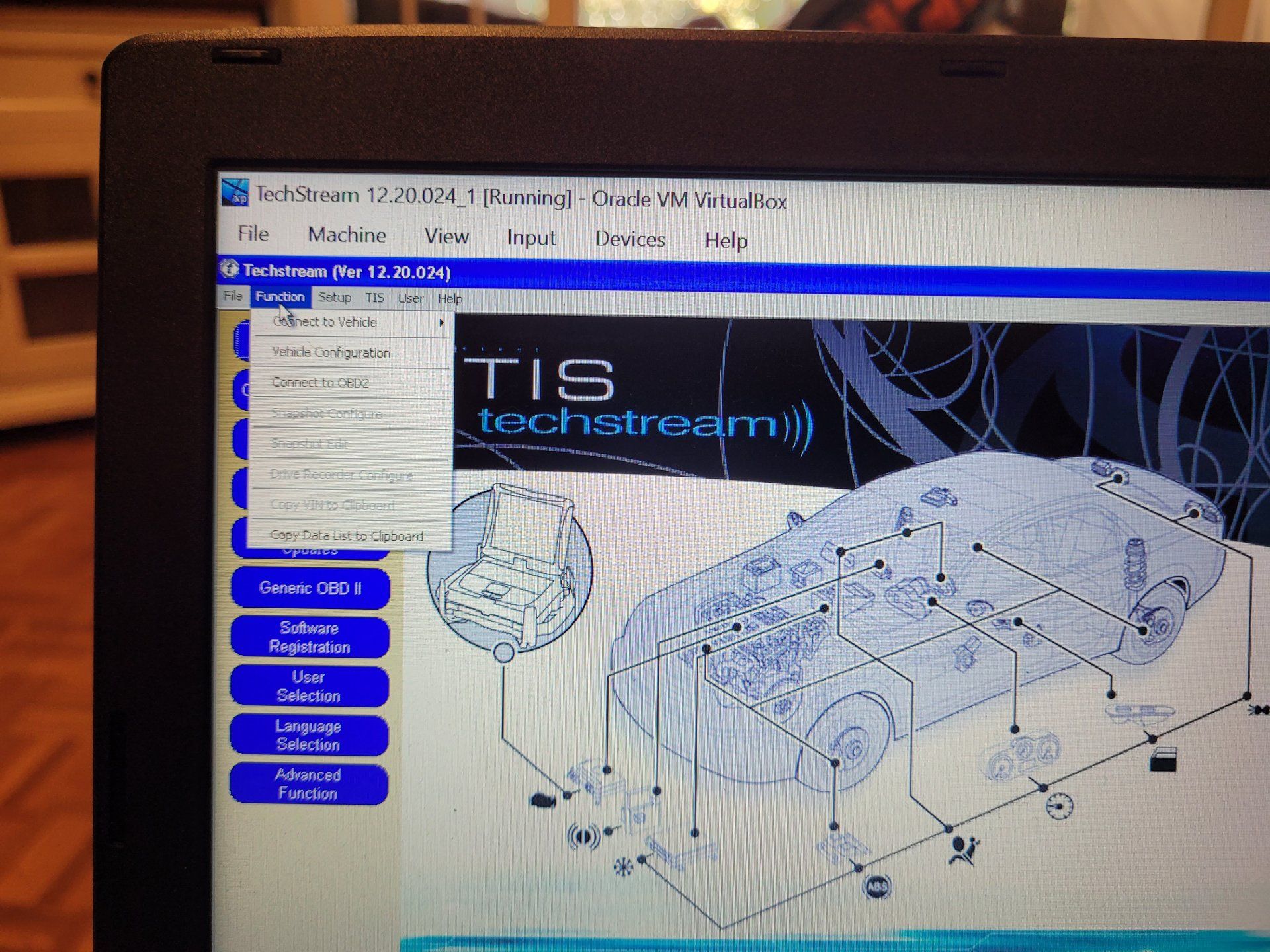
Task: Click the speedometer gauge icon
Action: [x=1059, y=807]
